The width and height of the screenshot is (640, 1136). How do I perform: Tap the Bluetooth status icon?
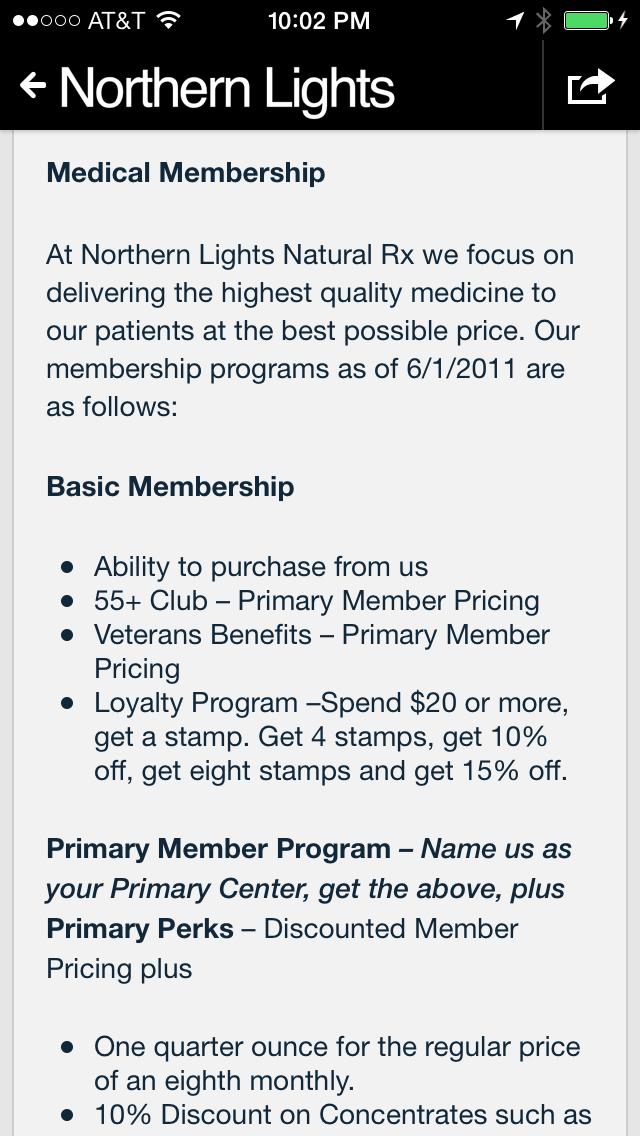tap(543, 20)
